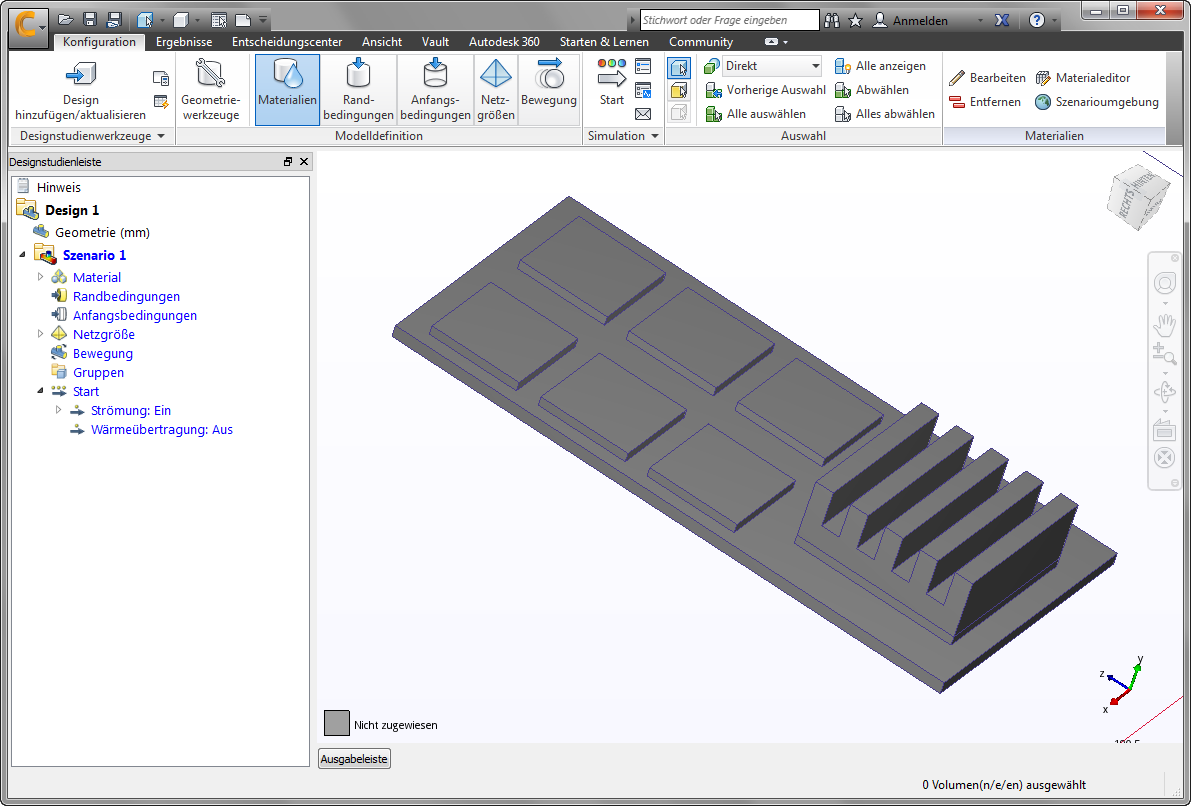This screenshot has width=1191, height=806.
Task: Open the Direkt selection dropdown
Action: (772, 66)
